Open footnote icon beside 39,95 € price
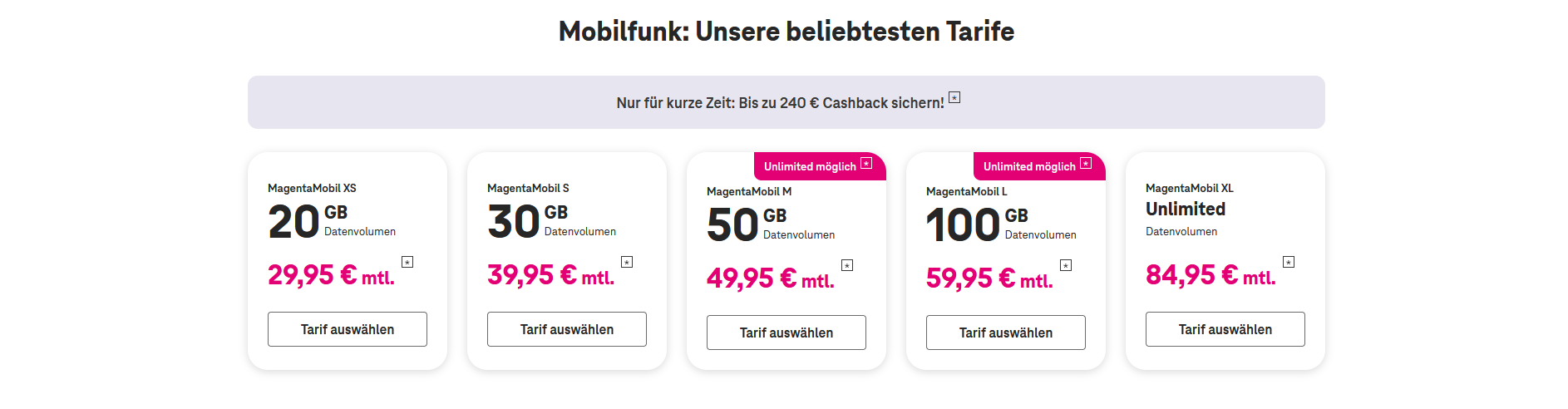Image resolution: width=1568 pixels, height=409 pixels. point(627,262)
